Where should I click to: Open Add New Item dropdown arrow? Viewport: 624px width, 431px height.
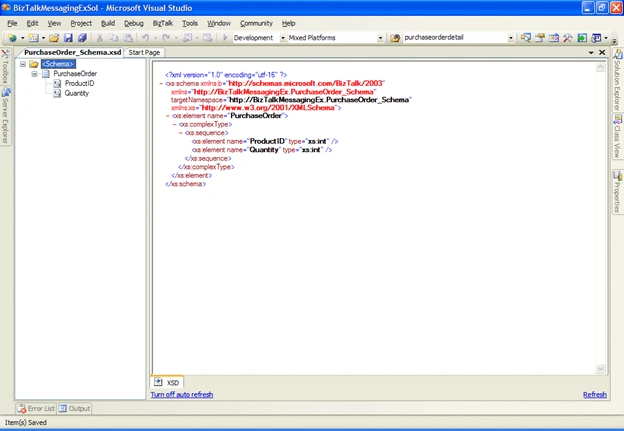[x=43, y=38]
